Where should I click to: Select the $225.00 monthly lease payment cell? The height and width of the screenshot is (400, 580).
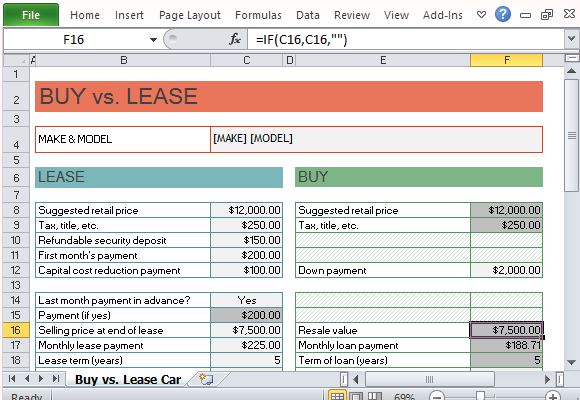pyautogui.click(x=247, y=345)
